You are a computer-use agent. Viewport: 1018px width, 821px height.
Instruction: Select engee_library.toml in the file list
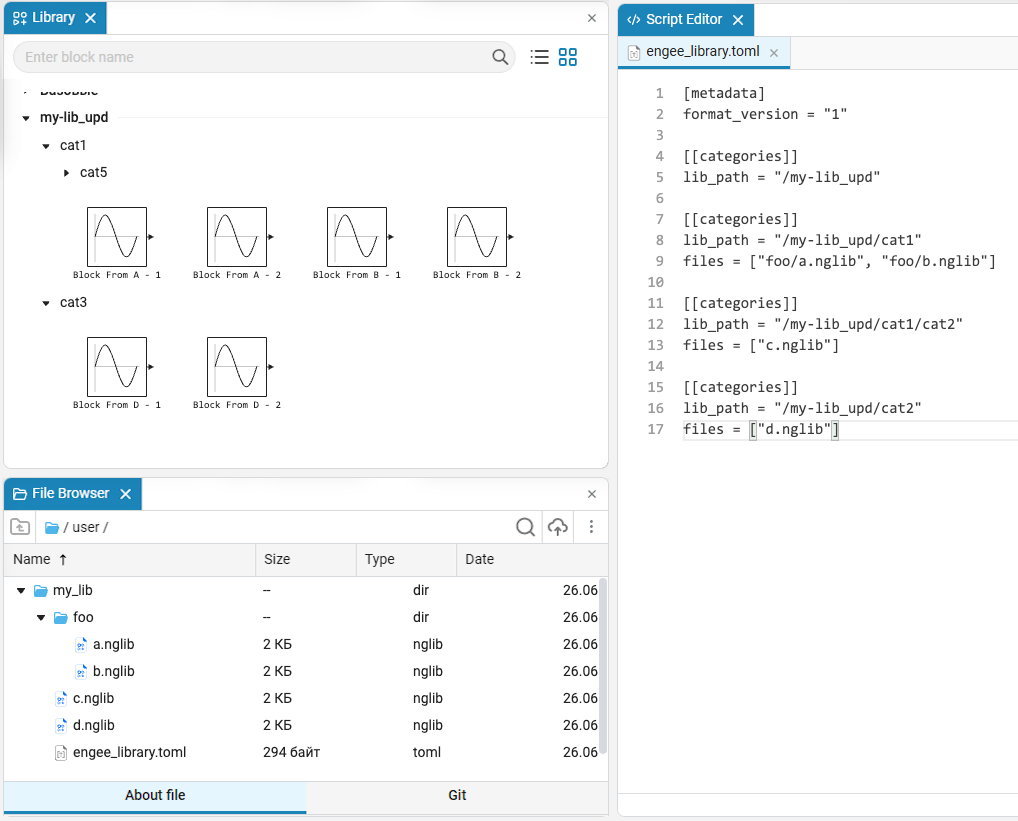click(x=129, y=752)
